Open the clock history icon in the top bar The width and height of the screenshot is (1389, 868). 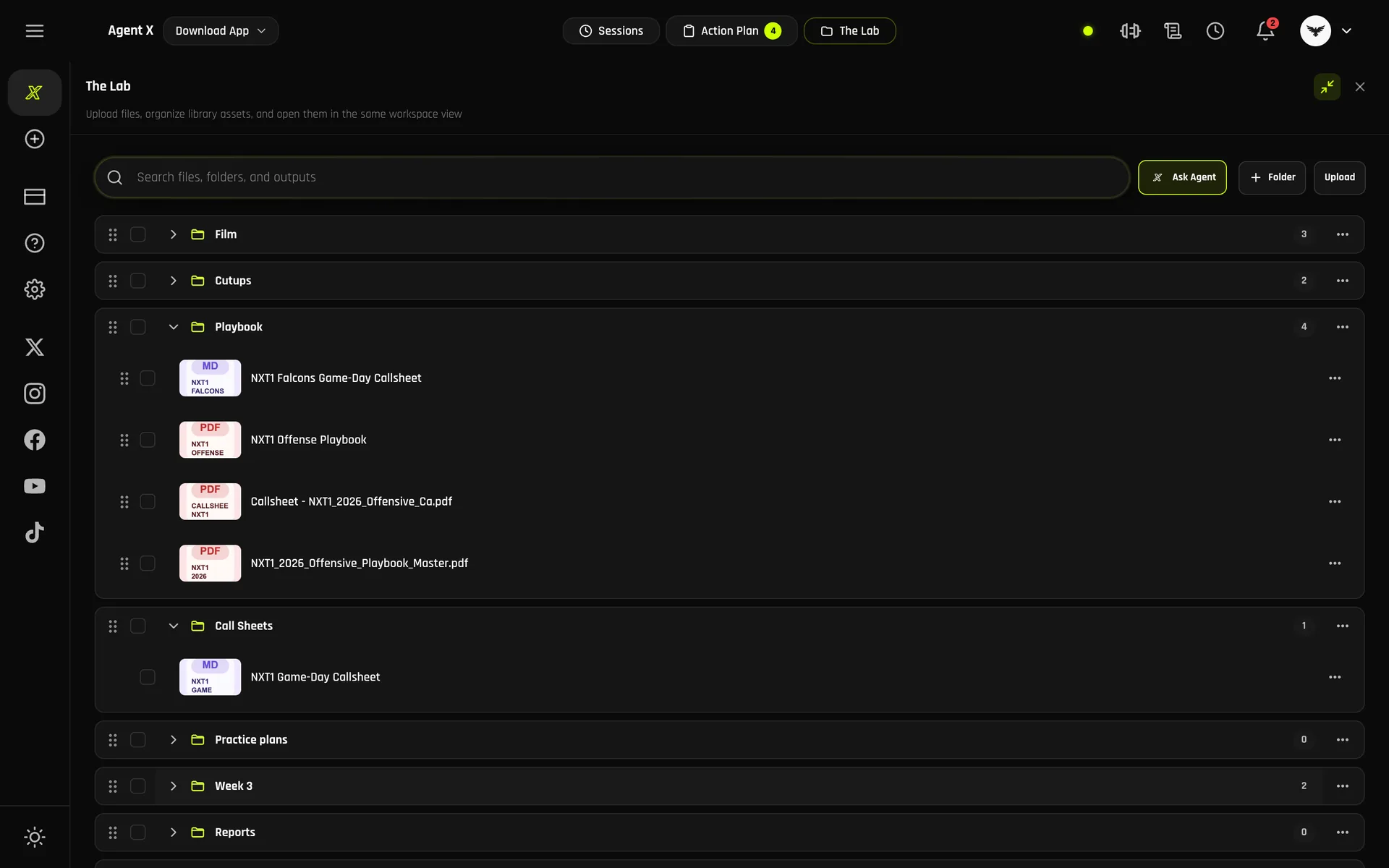[x=1215, y=30]
